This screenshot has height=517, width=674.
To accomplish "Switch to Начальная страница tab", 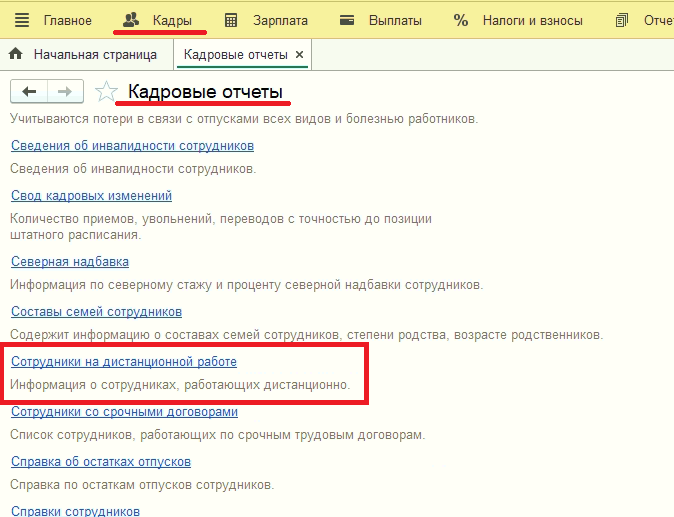I will coord(95,55).
